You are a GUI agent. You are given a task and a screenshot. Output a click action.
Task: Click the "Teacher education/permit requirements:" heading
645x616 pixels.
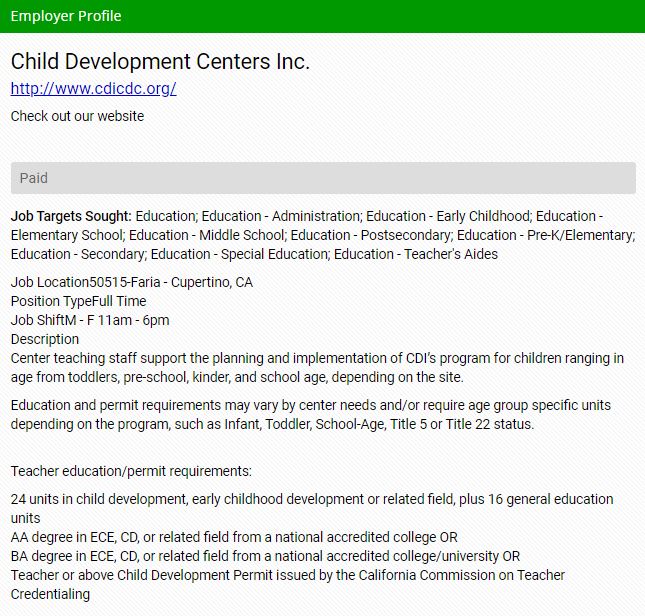tap(131, 471)
